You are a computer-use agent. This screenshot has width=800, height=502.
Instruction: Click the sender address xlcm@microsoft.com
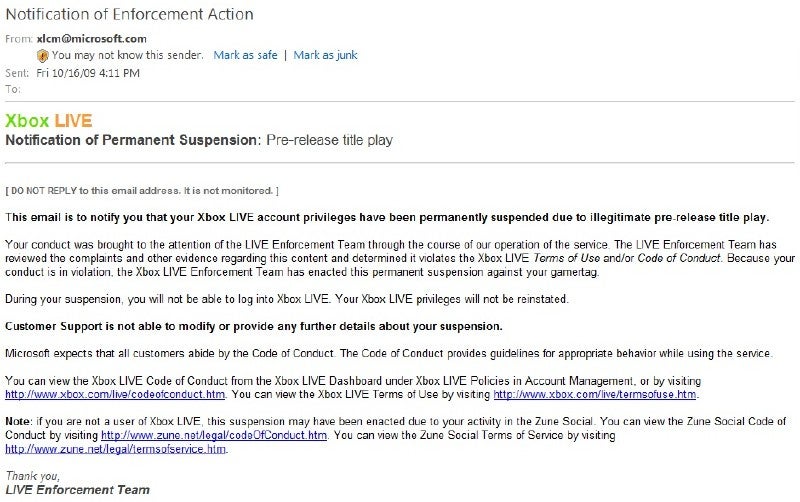pos(91,39)
